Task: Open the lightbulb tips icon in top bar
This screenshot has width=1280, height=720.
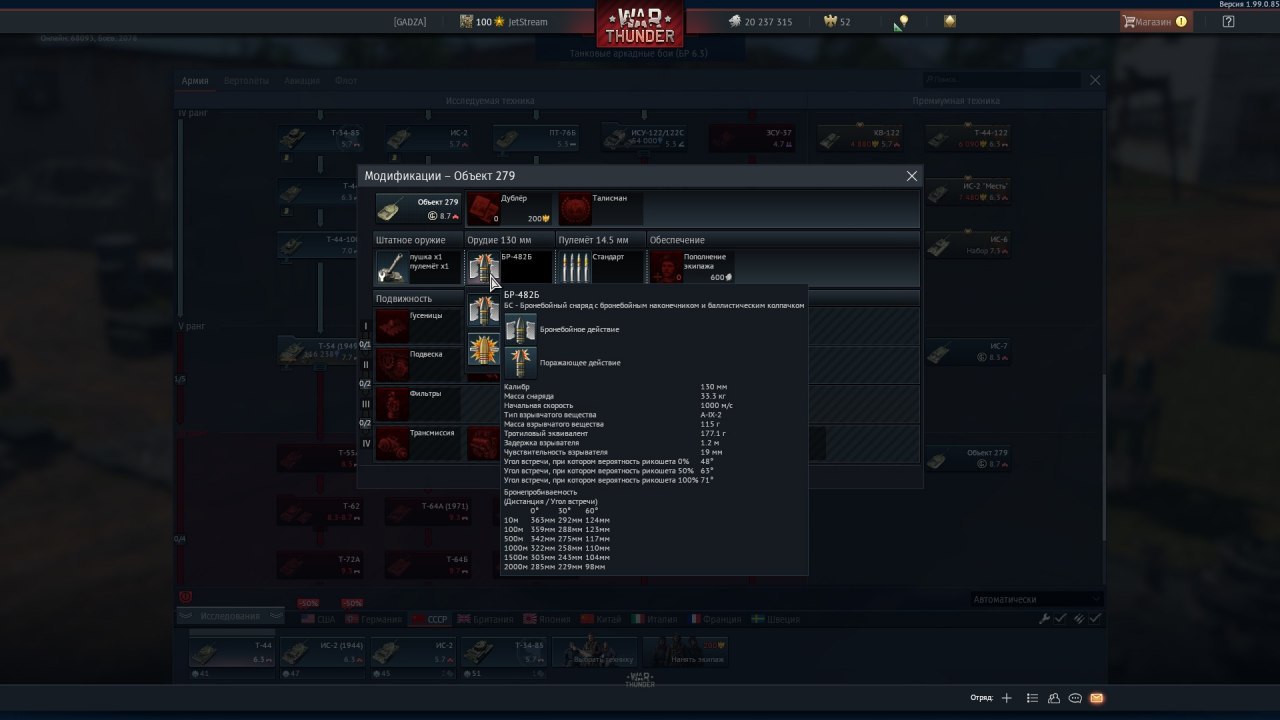Action: [902, 21]
